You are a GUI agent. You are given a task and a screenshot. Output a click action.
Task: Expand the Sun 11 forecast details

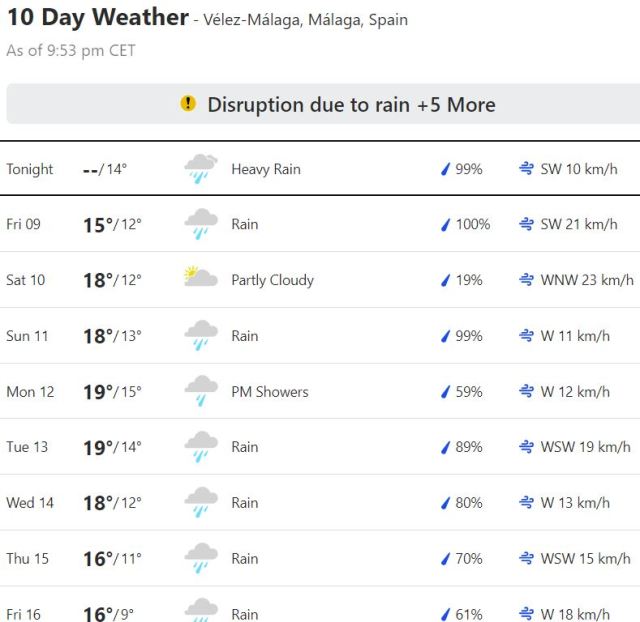[x=320, y=336]
